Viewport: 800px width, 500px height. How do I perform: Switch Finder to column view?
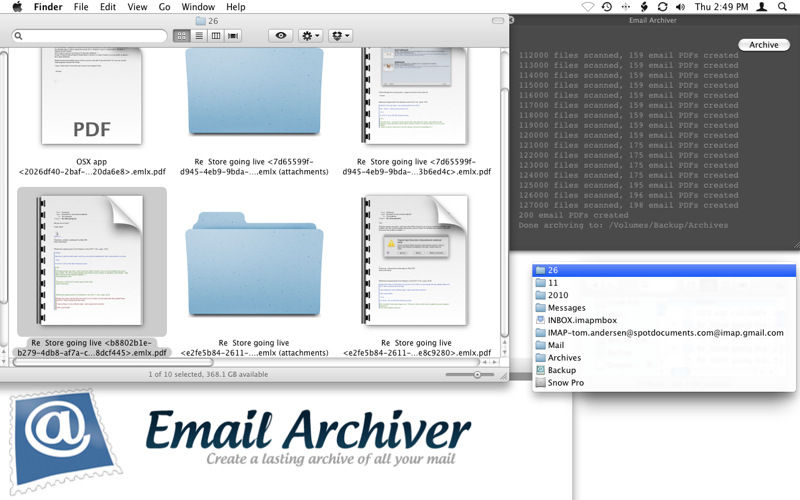[216, 36]
